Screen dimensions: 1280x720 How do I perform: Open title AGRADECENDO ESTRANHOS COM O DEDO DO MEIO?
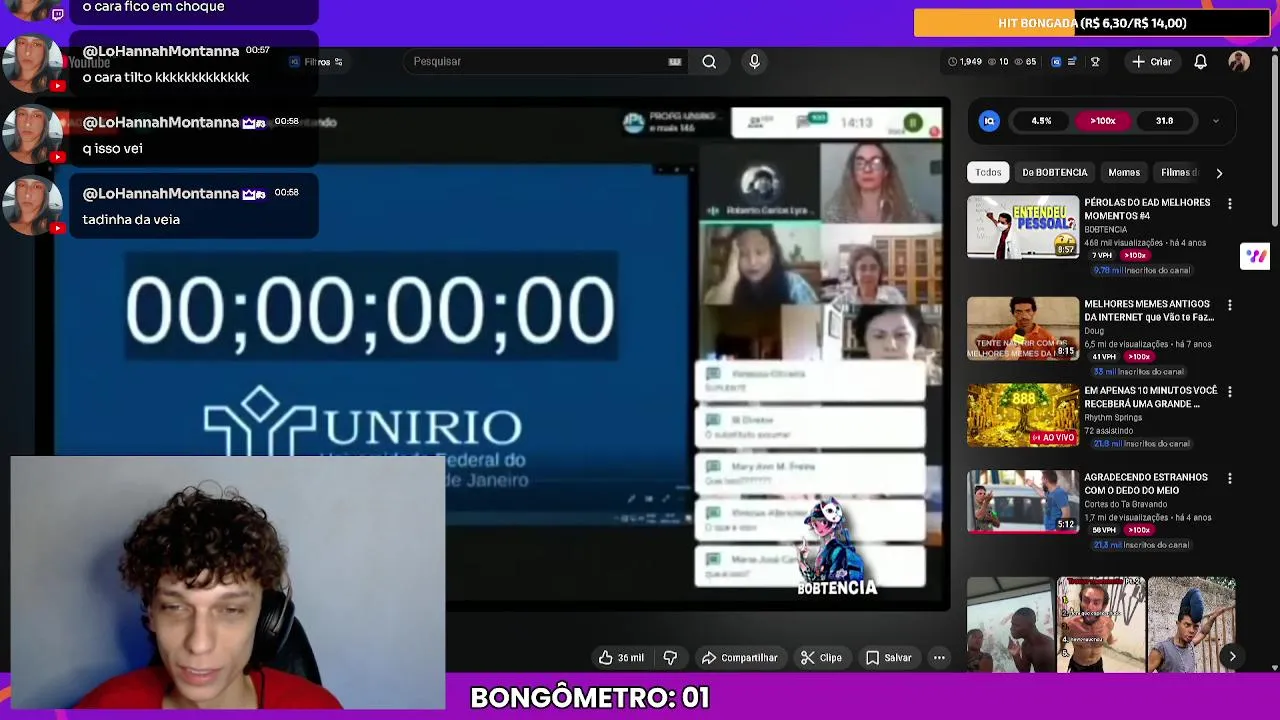coord(1146,484)
